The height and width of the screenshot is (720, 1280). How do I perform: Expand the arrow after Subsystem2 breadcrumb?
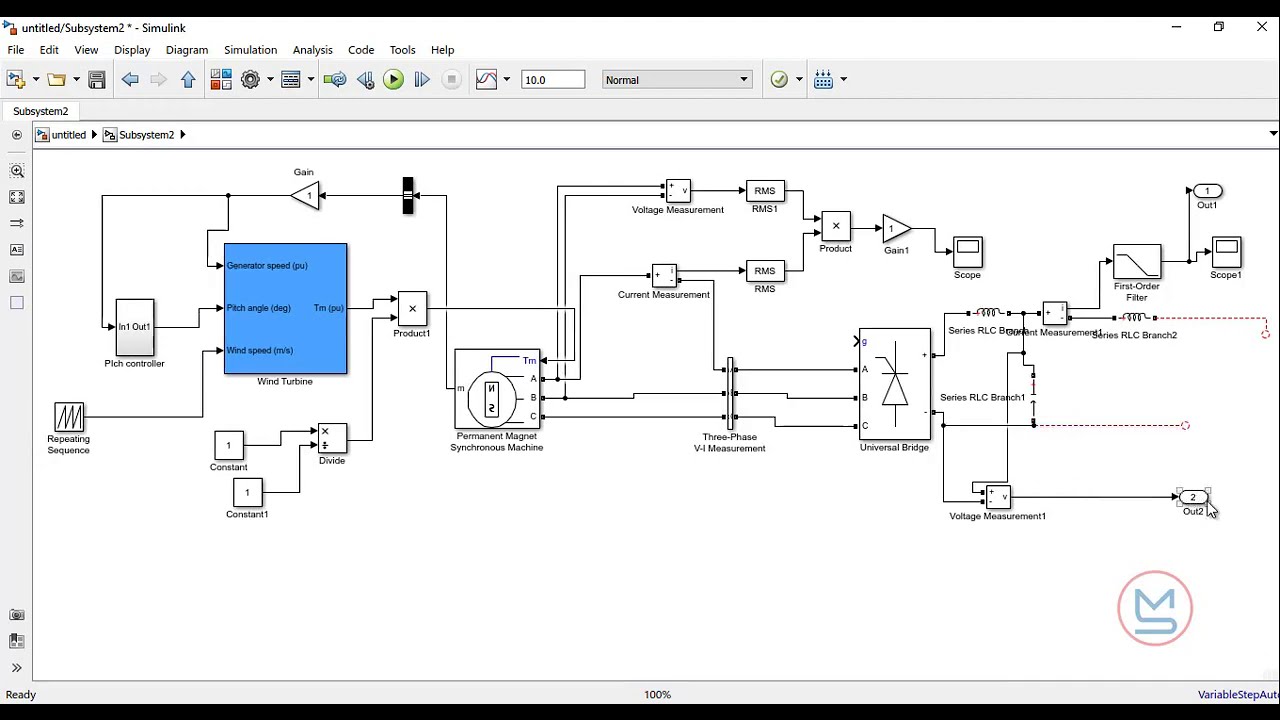click(183, 135)
